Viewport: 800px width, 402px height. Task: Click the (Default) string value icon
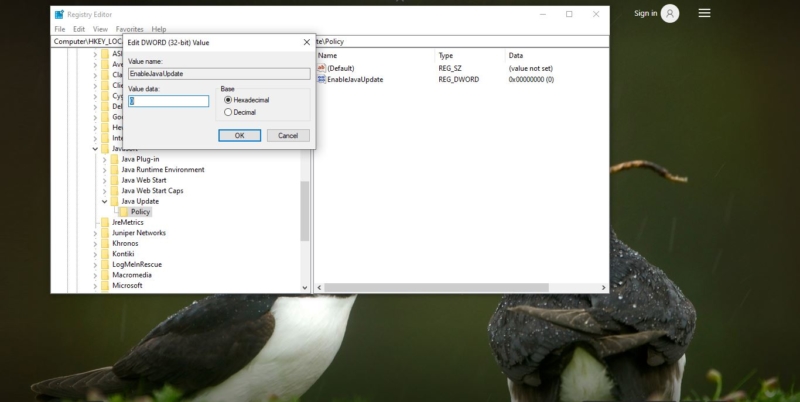(321, 68)
